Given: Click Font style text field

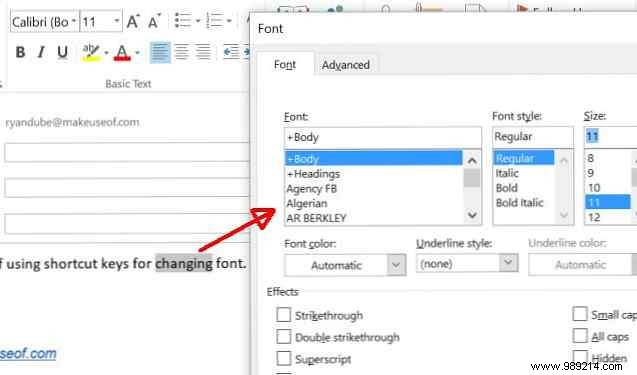Looking at the screenshot, I should point(533,137).
